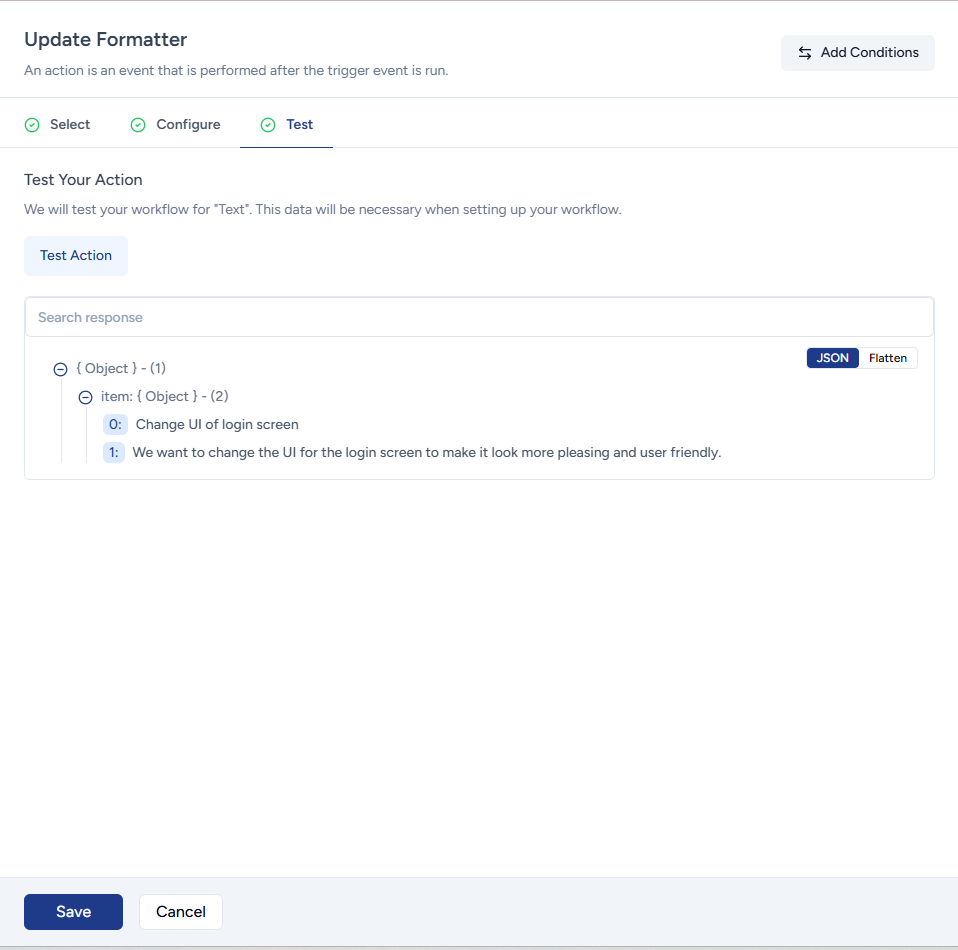This screenshot has width=958, height=950.
Task: Switch response view to Flatten
Action: (887, 358)
